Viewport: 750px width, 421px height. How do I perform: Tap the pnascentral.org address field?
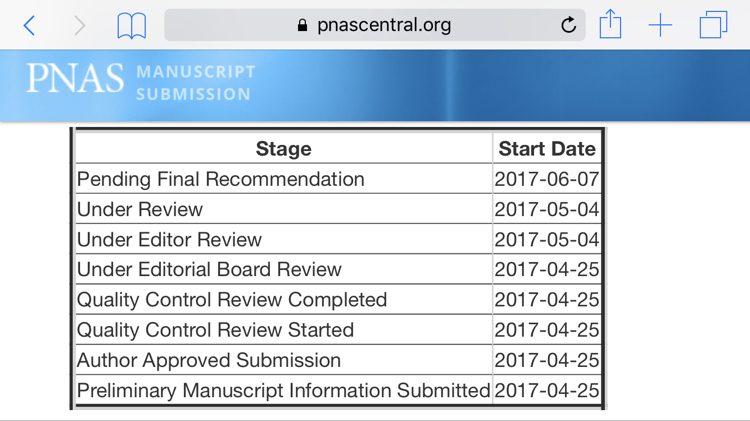point(384,26)
